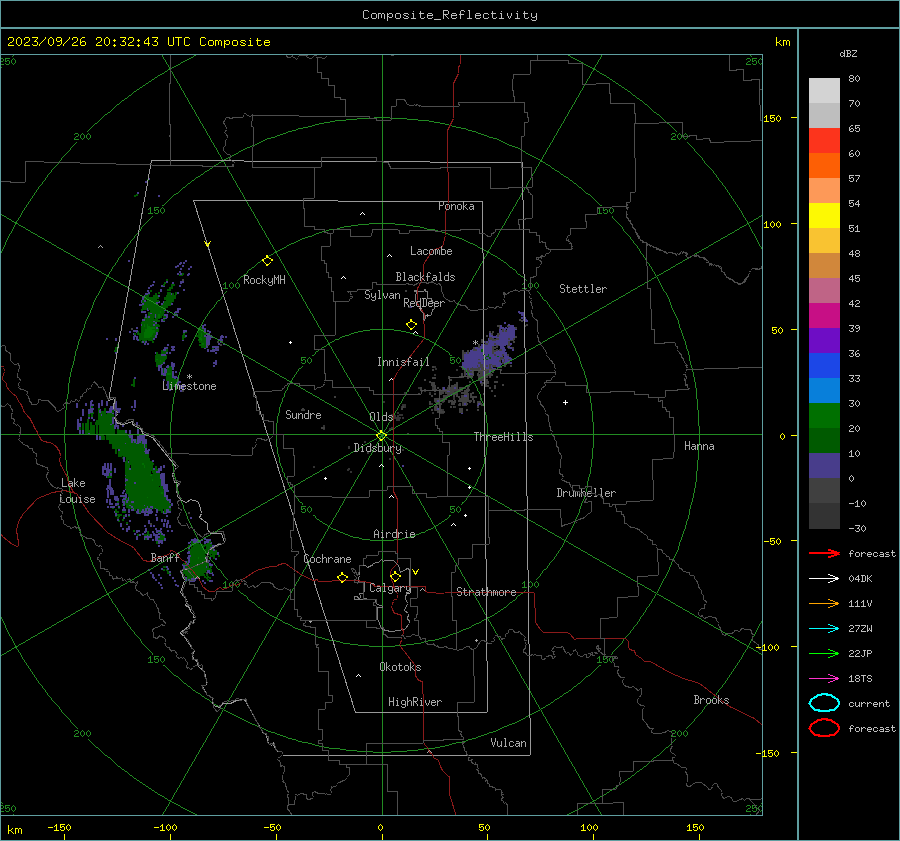The width and height of the screenshot is (900, 841).
Task: Click green echo cell beside Banff
Action: (199, 559)
